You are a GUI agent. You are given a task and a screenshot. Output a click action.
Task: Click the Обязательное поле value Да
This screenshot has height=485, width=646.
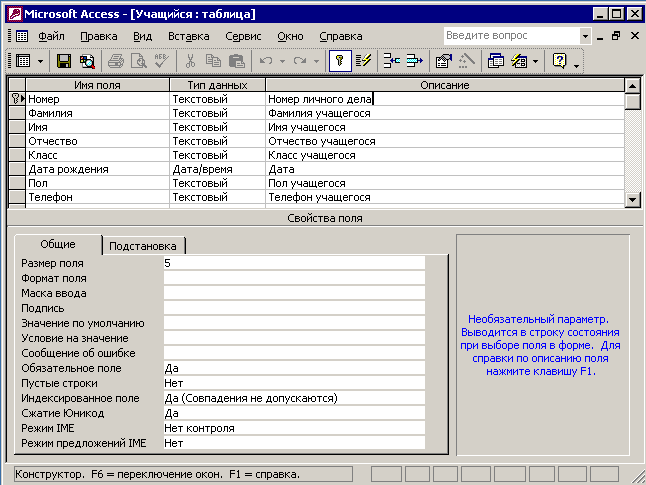click(x=294, y=368)
